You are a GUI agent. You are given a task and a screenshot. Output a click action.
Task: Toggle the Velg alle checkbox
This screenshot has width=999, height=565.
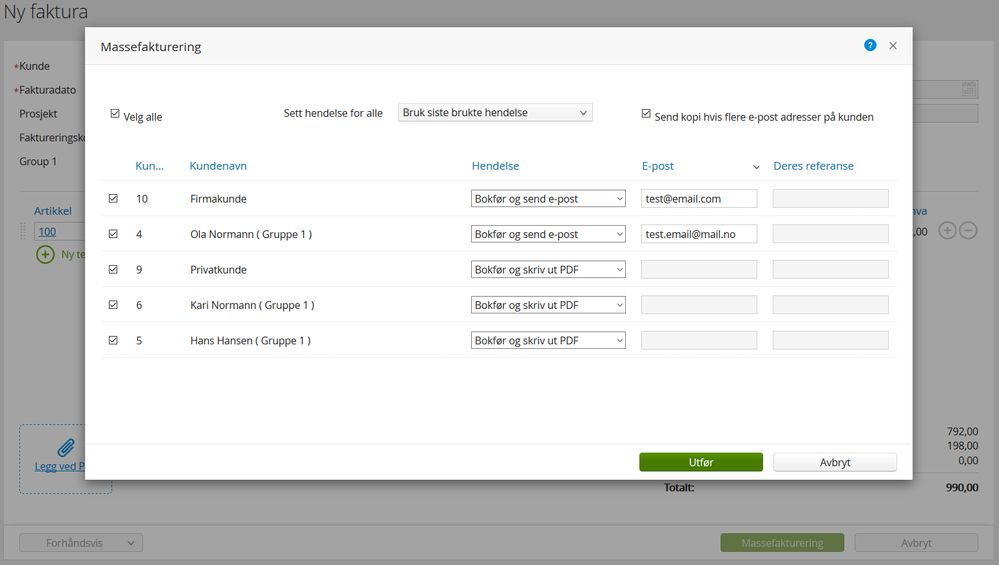115,115
